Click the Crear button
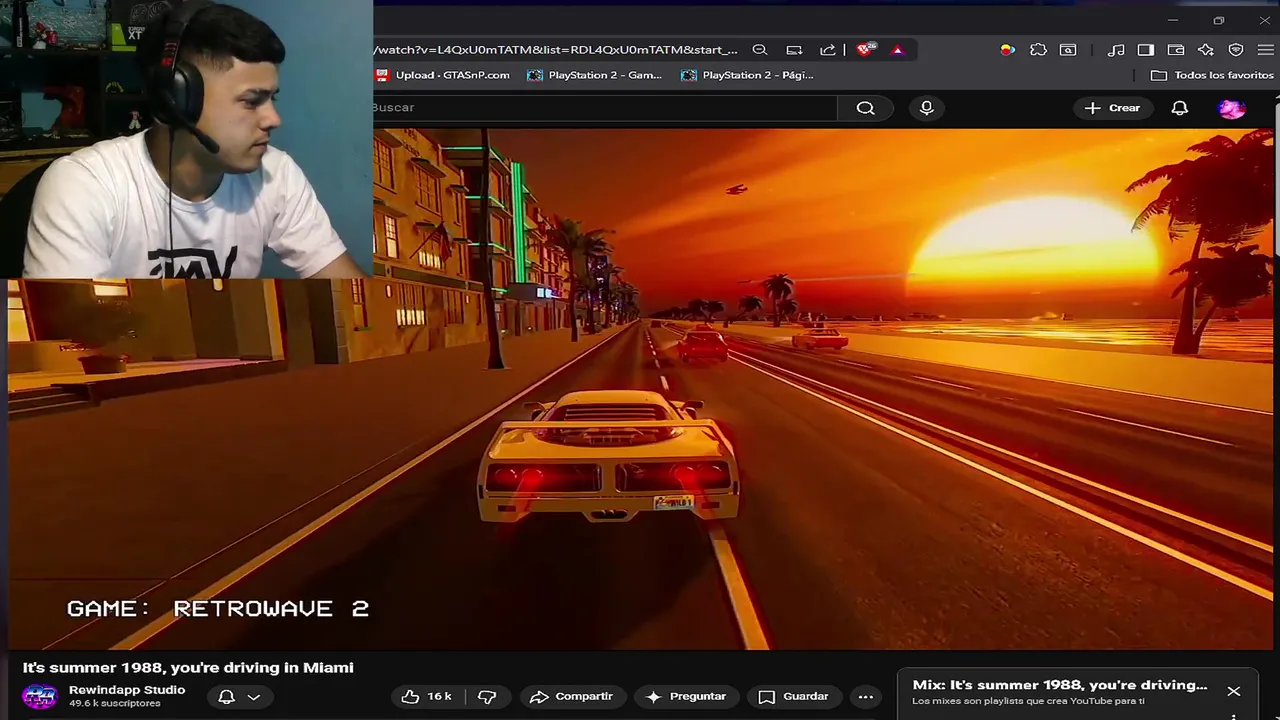This screenshot has width=1280, height=720. click(x=1113, y=108)
